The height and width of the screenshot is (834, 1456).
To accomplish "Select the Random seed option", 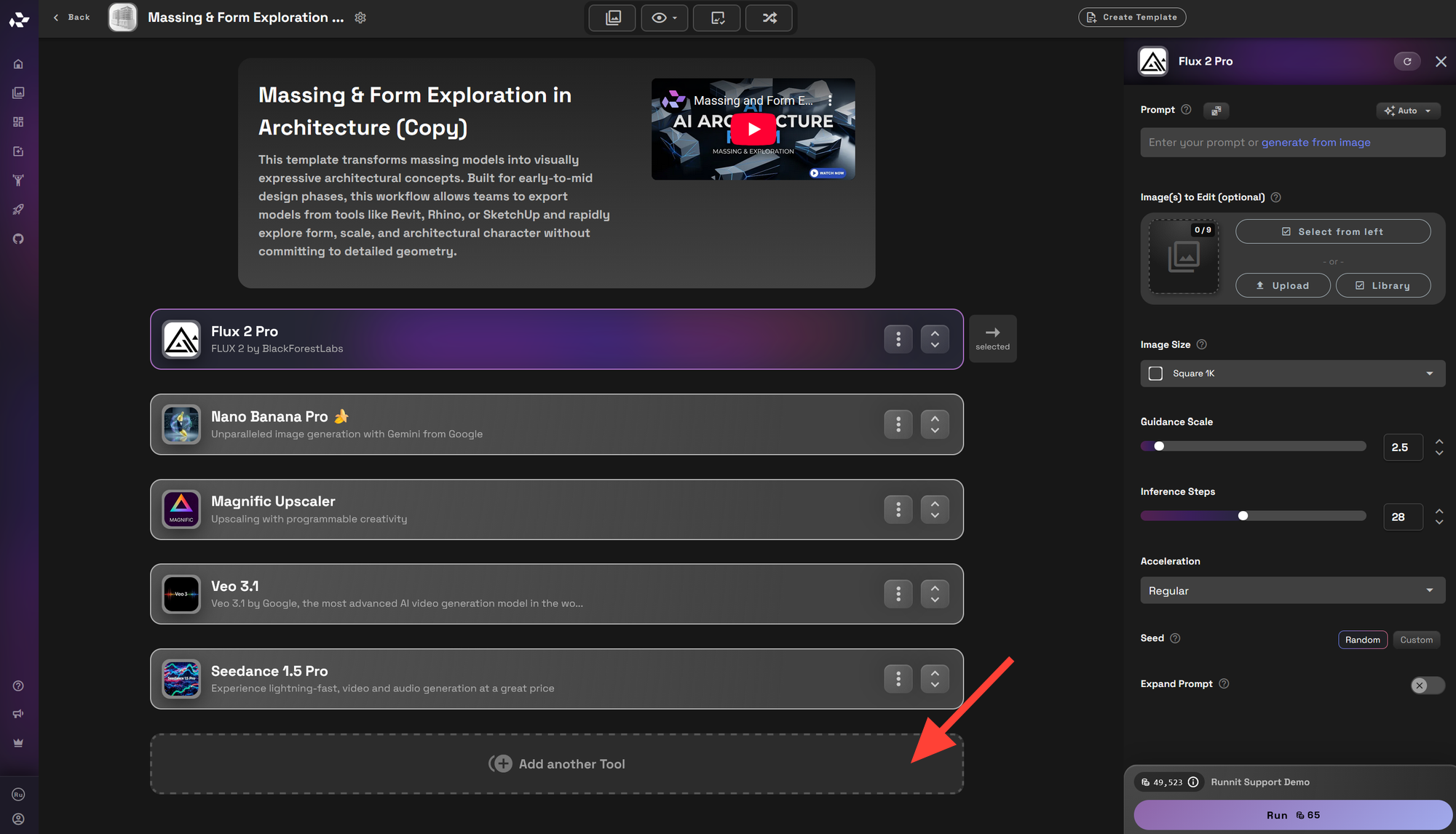I will pos(1362,640).
